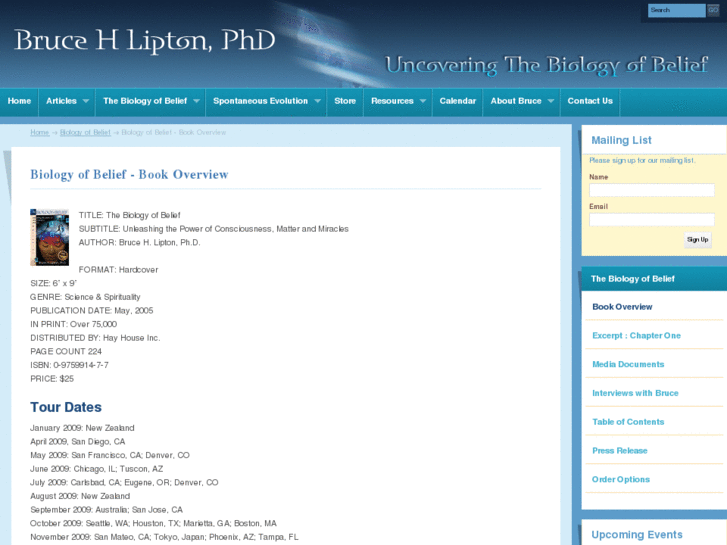Open the About Bruce menu
Image resolution: width=727 pixels, height=545 pixels.
click(516, 101)
